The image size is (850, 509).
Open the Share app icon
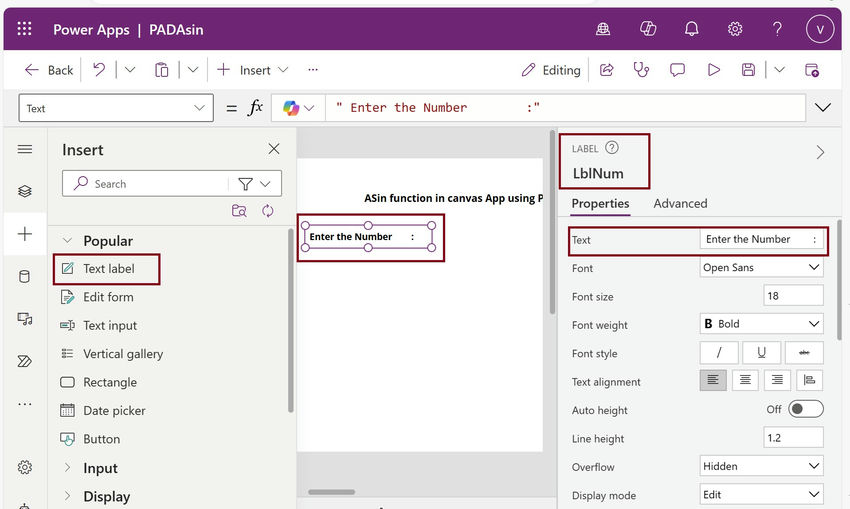pos(606,70)
